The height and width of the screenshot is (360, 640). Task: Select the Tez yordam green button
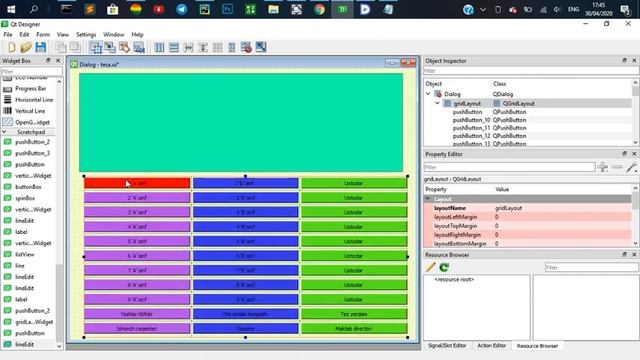354,314
